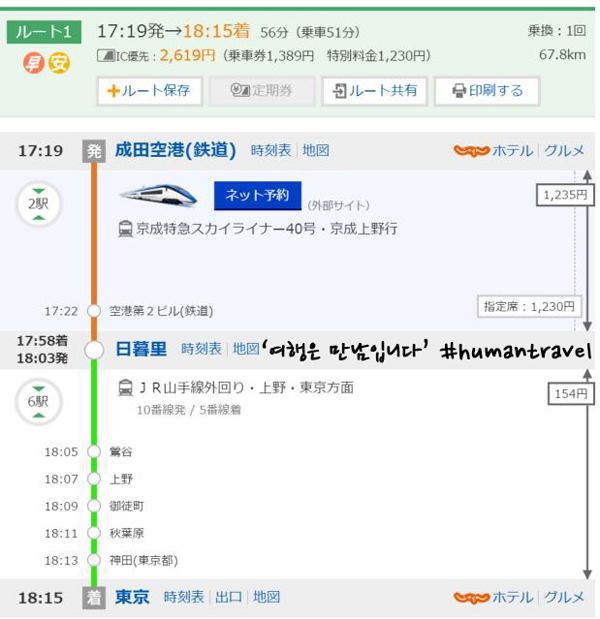Click the train icon beside 京成特急スカイライナー

click(126, 229)
